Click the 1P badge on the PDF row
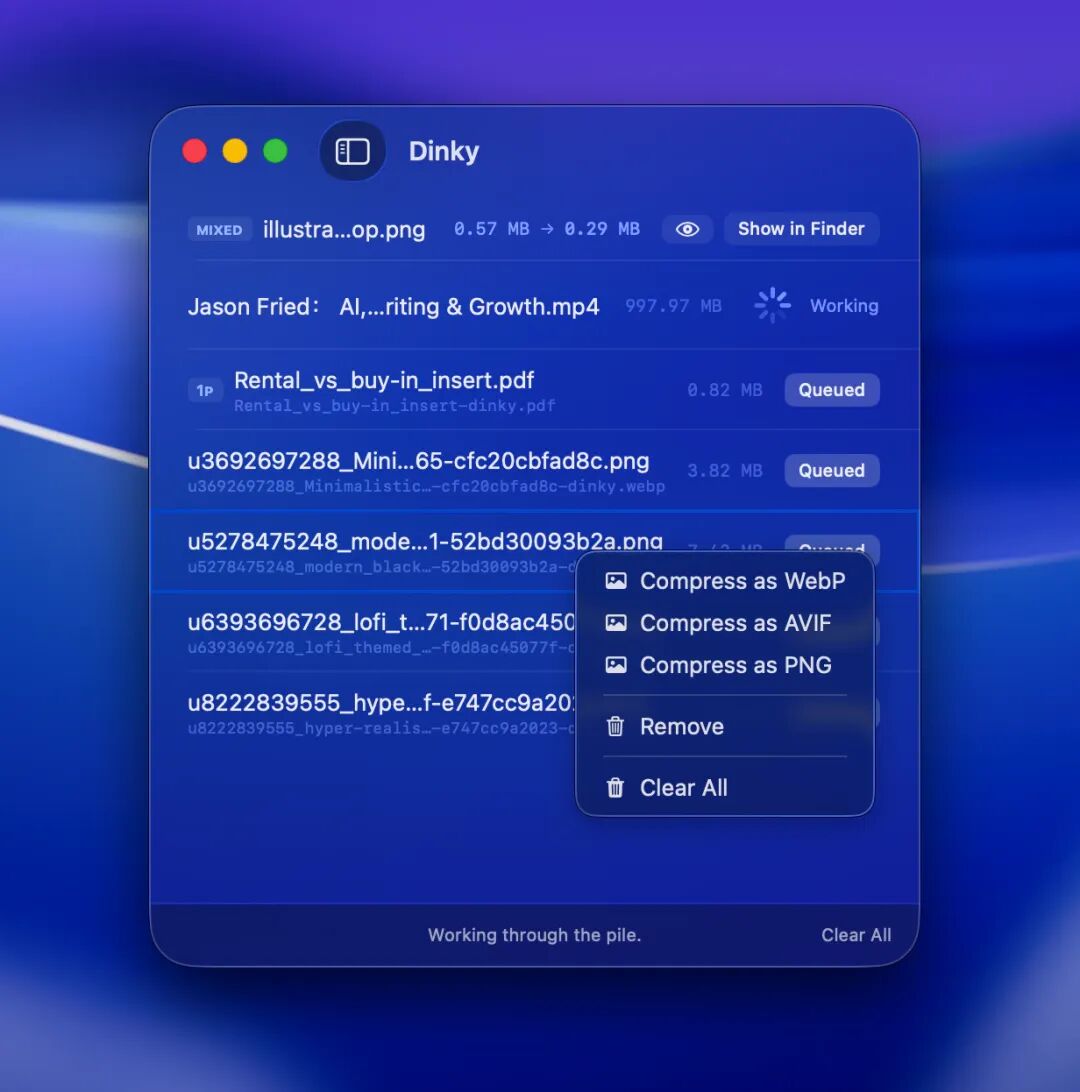1080x1092 pixels. pos(205,391)
